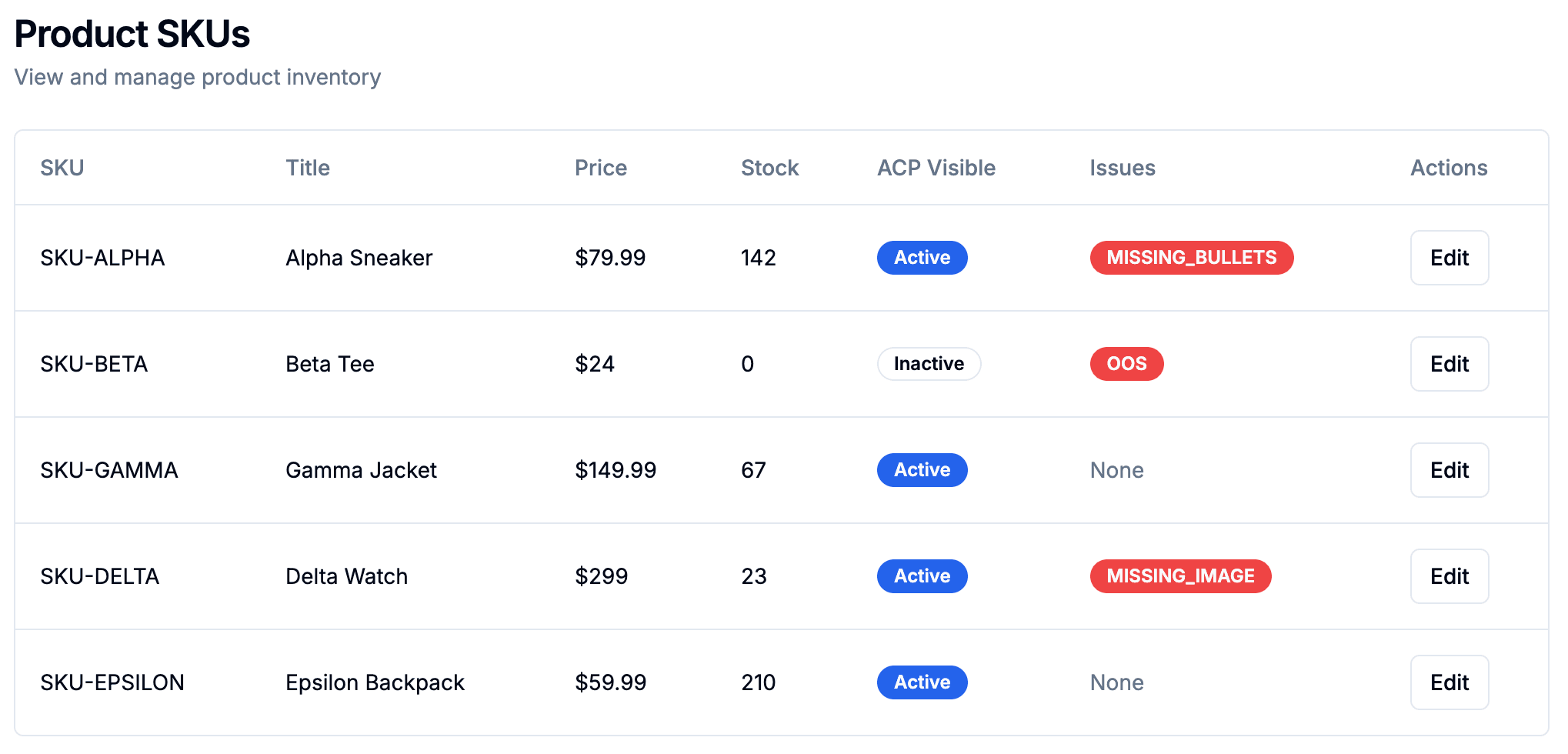Viewport: 1568px width, 754px height.
Task: Click Edit for Epsilon Backpack
Action: click(1449, 682)
